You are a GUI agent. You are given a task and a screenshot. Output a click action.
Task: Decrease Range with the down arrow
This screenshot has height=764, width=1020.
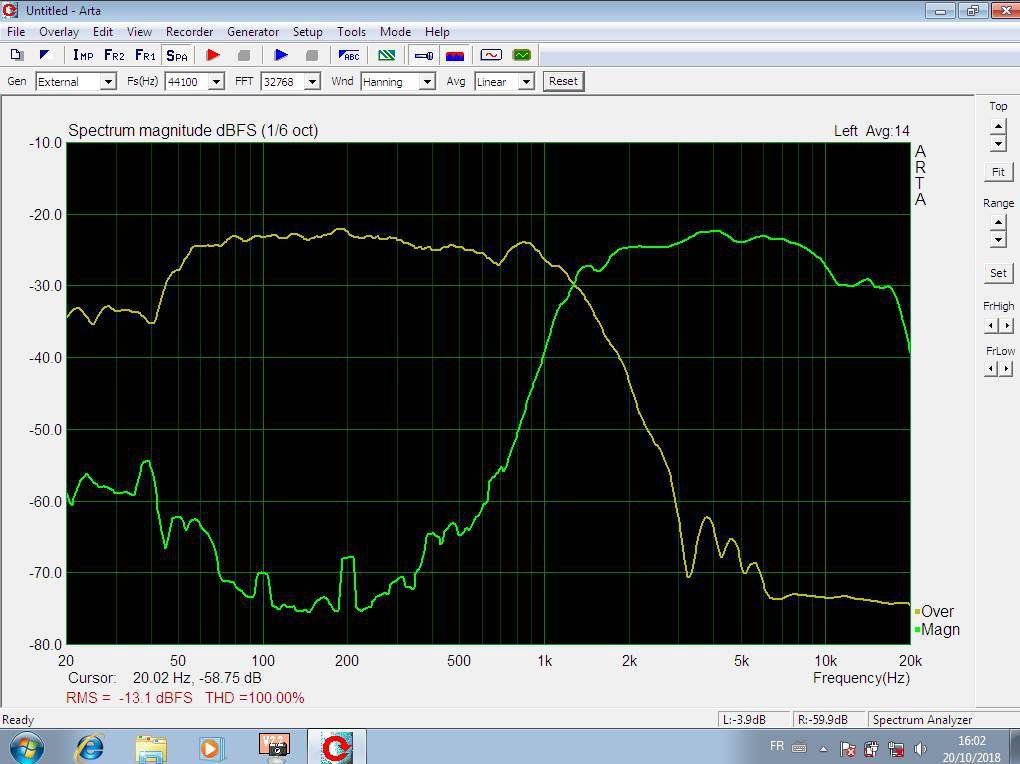(x=999, y=239)
